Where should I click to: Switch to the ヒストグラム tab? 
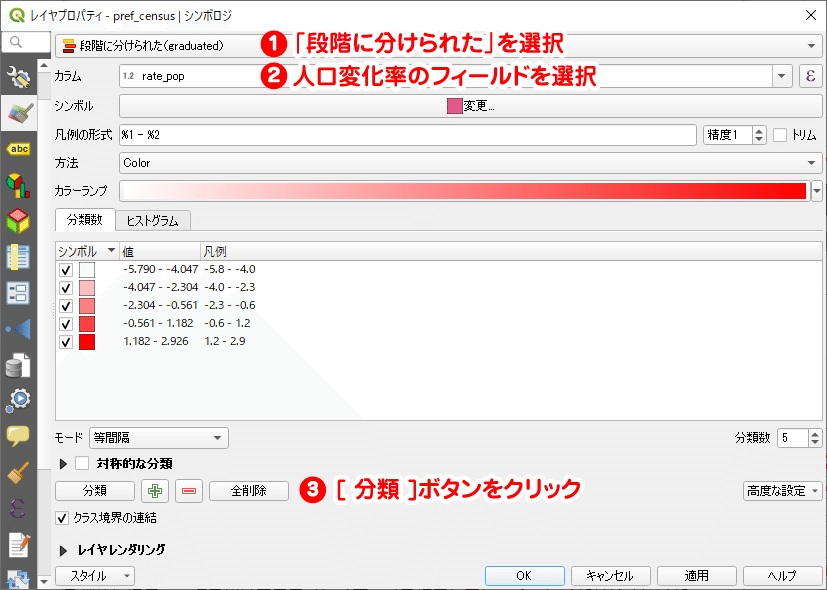152,220
